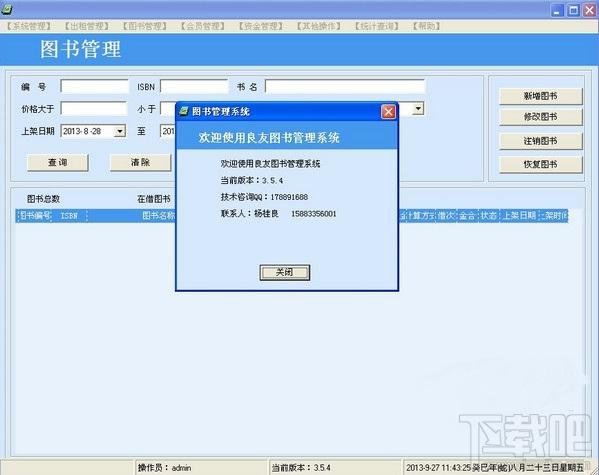Viewport: 599px width, 475px height.
Task: Focus the 编号 input field
Action: pos(94,86)
